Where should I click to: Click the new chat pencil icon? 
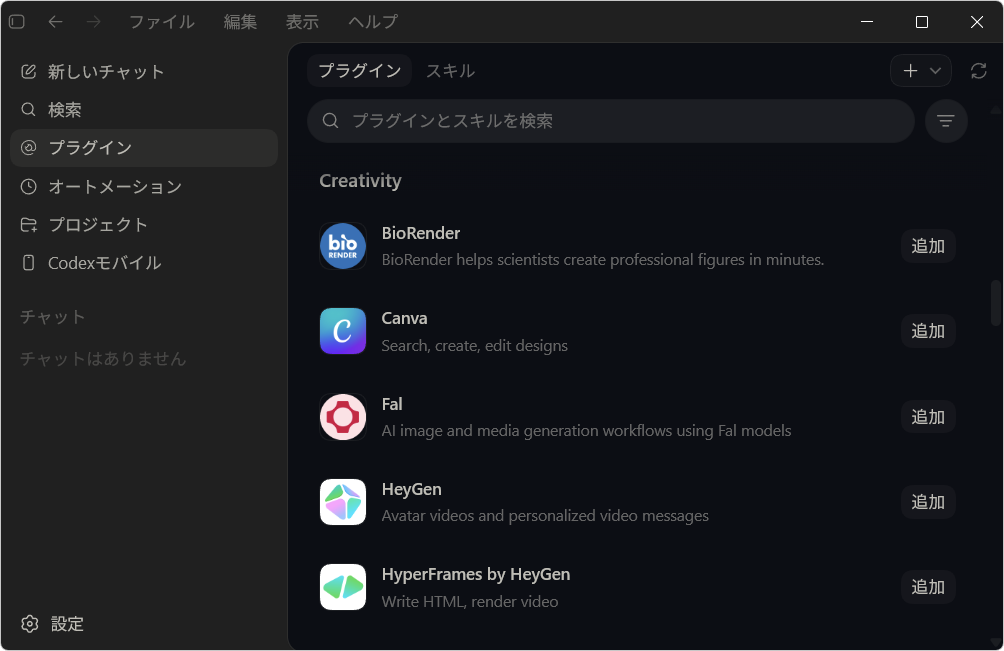tap(28, 71)
